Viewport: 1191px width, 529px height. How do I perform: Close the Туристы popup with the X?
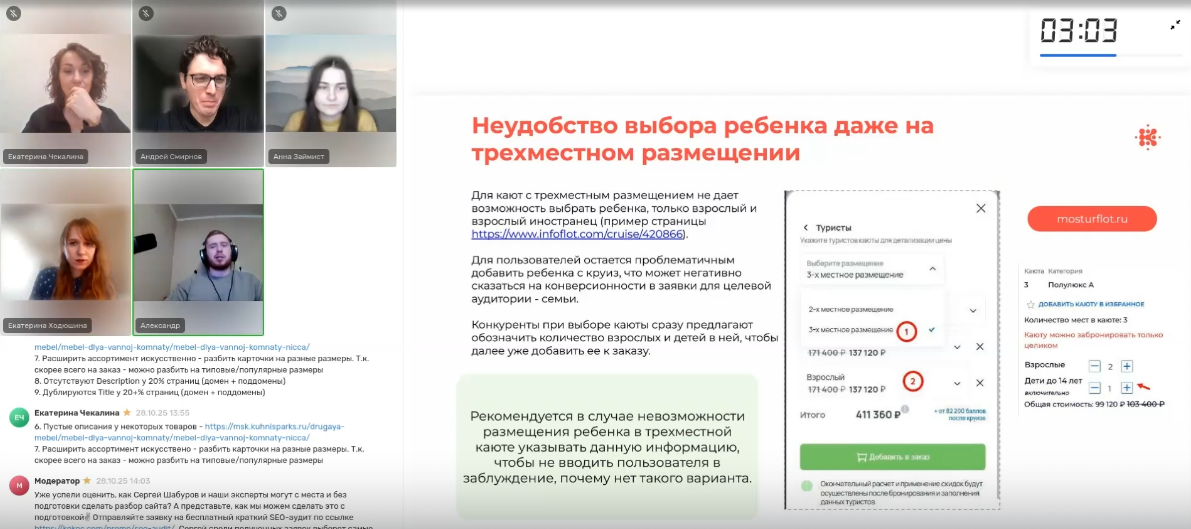click(x=981, y=208)
